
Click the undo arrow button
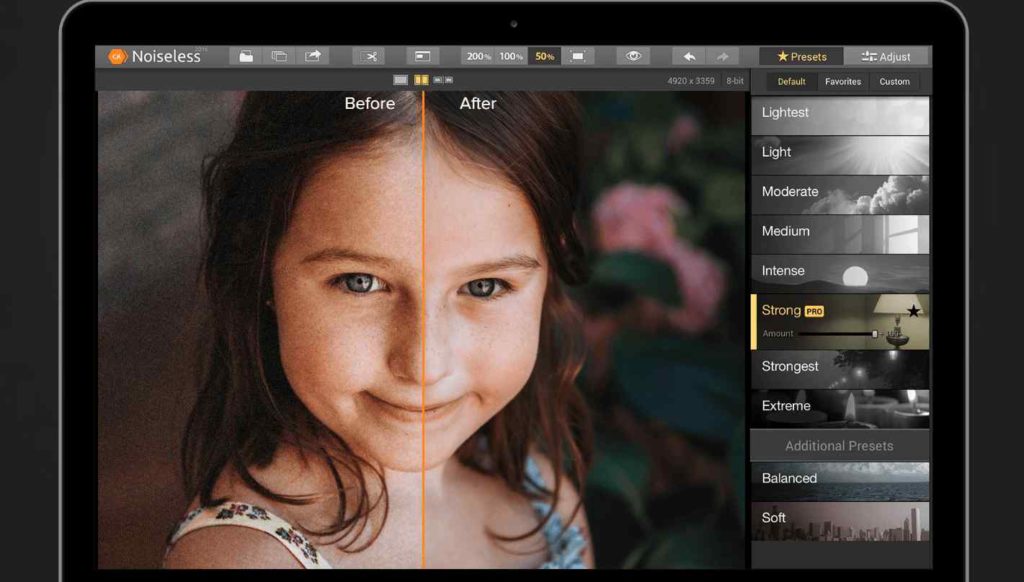689,56
